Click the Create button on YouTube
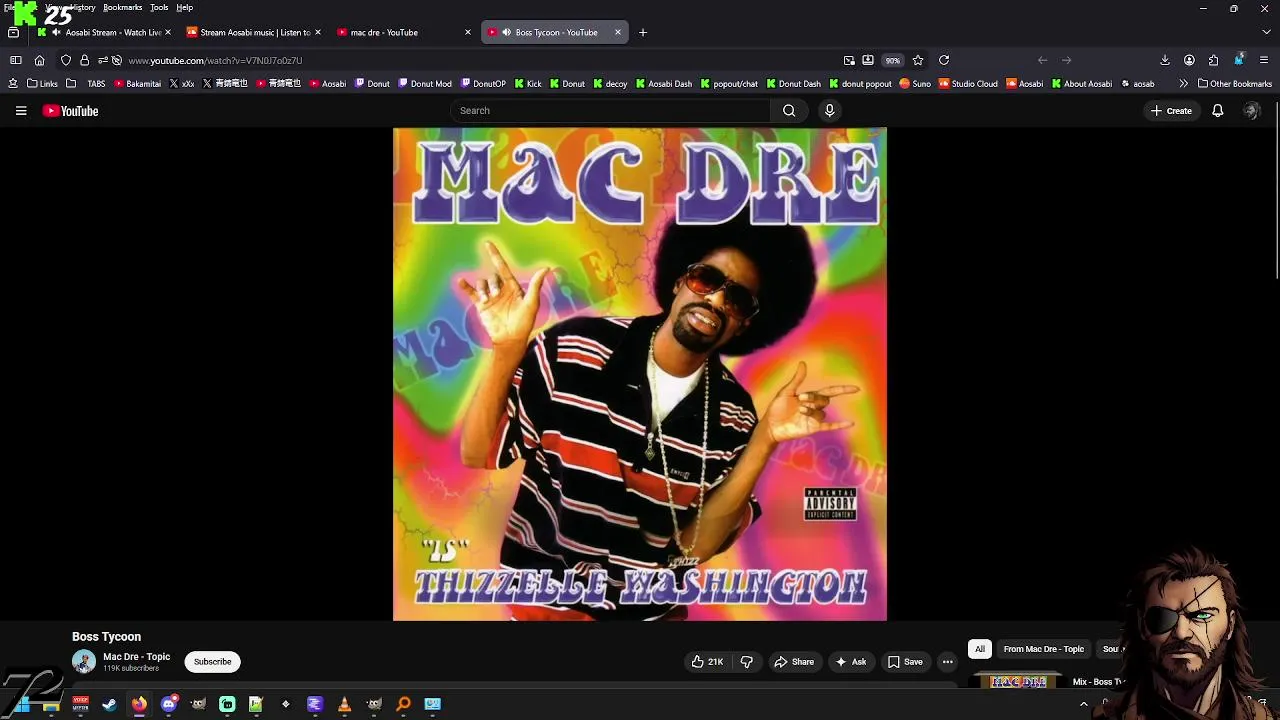The image size is (1280, 720). [1172, 111]
